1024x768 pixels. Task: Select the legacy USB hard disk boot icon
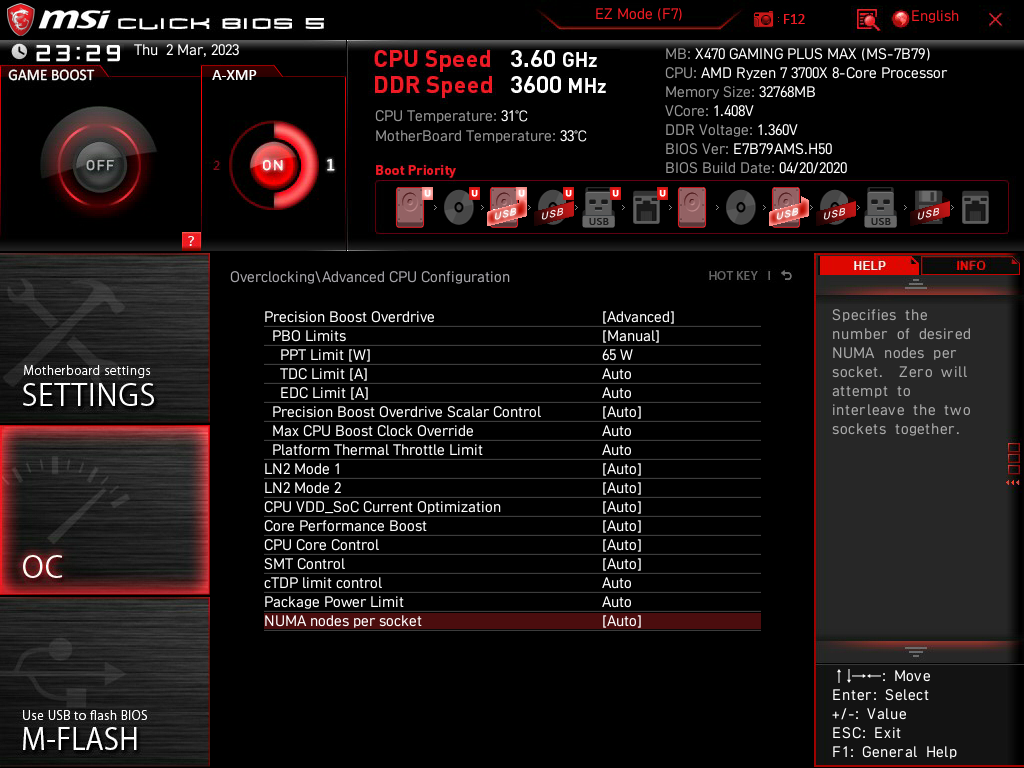(788, 208)
